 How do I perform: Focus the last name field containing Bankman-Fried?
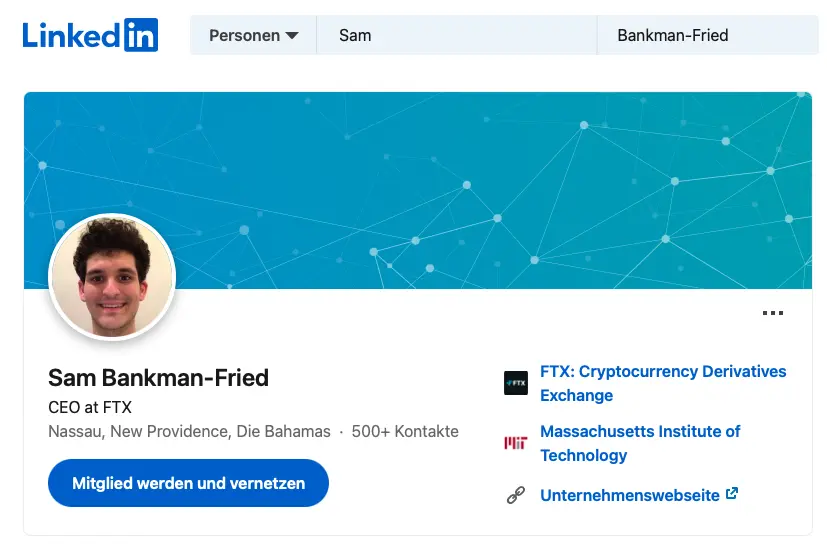point(706,36)
